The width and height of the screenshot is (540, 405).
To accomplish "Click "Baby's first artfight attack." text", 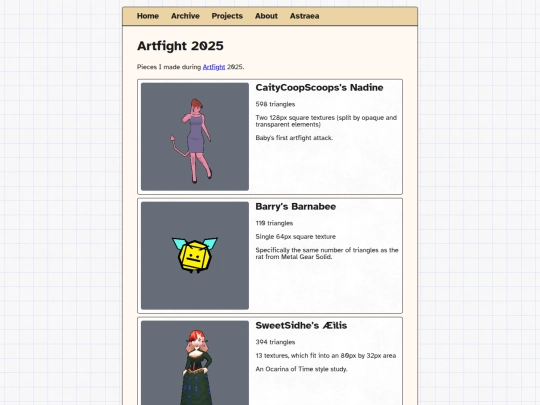I will point(294,138).
